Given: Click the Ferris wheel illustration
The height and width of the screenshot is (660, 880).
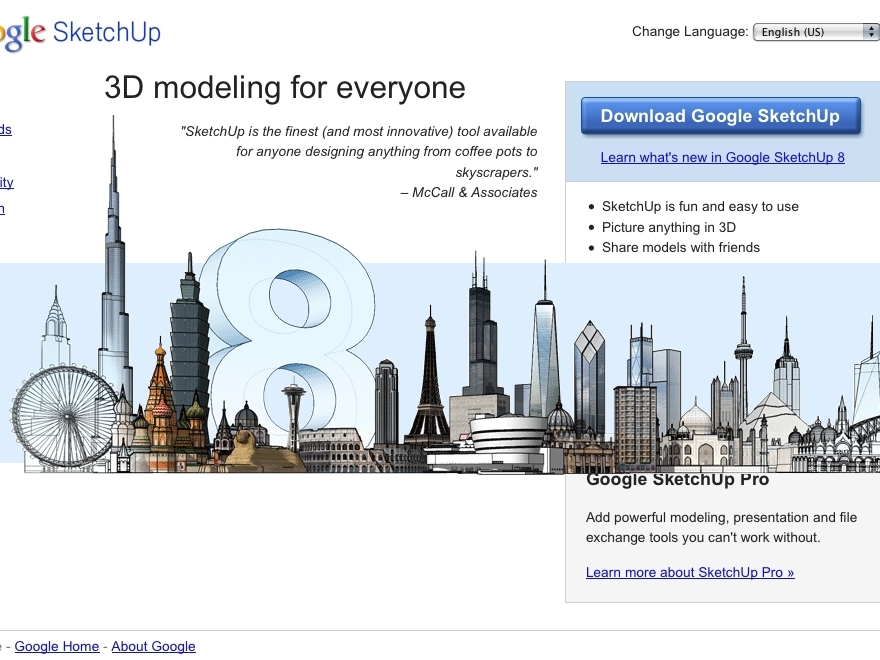Looking at the screenshot, I should click(65, 416).
